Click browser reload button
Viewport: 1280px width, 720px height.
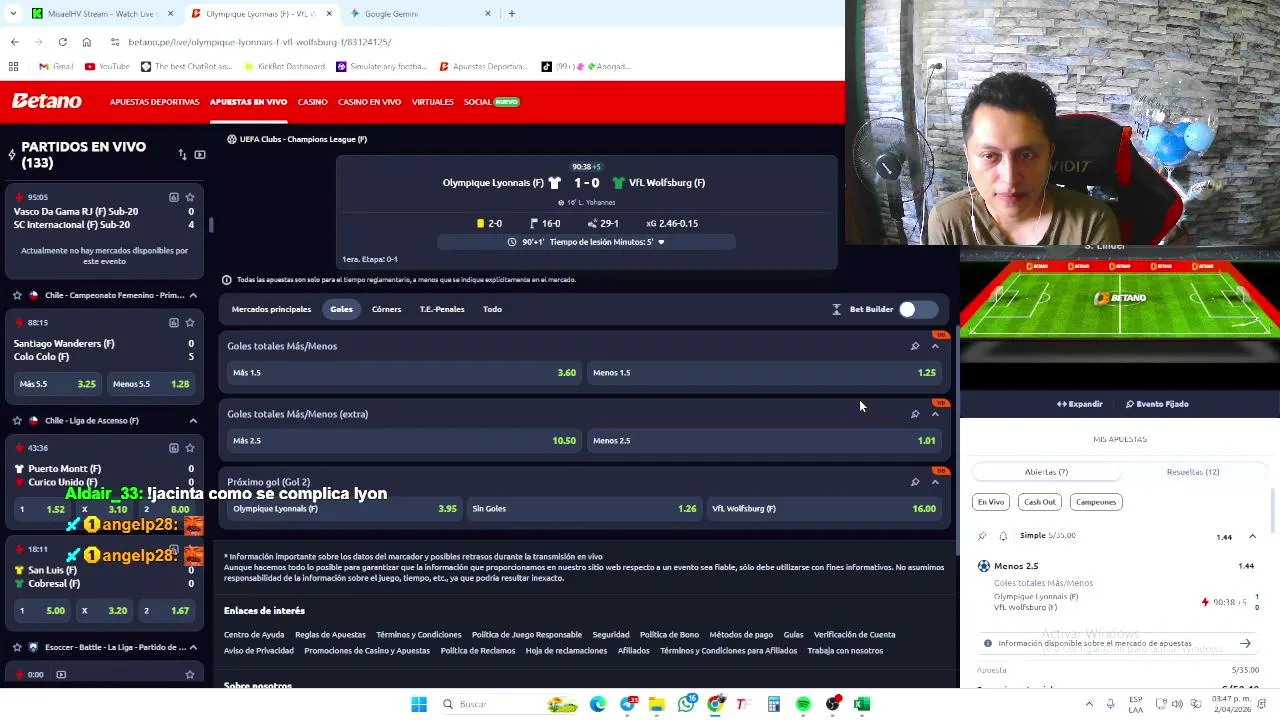tap(62, 42)
